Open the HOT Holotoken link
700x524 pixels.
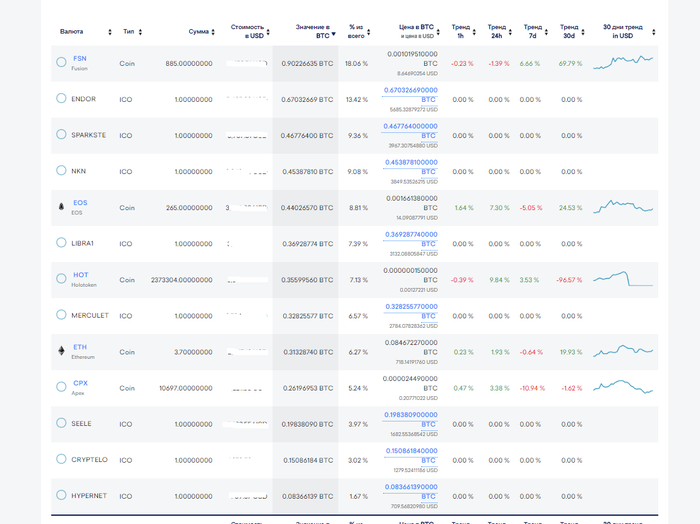[81, 275]
